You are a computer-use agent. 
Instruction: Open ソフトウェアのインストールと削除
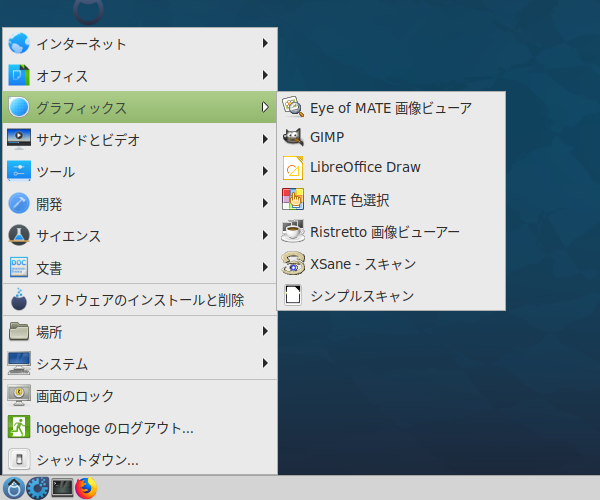pos(140,300)
